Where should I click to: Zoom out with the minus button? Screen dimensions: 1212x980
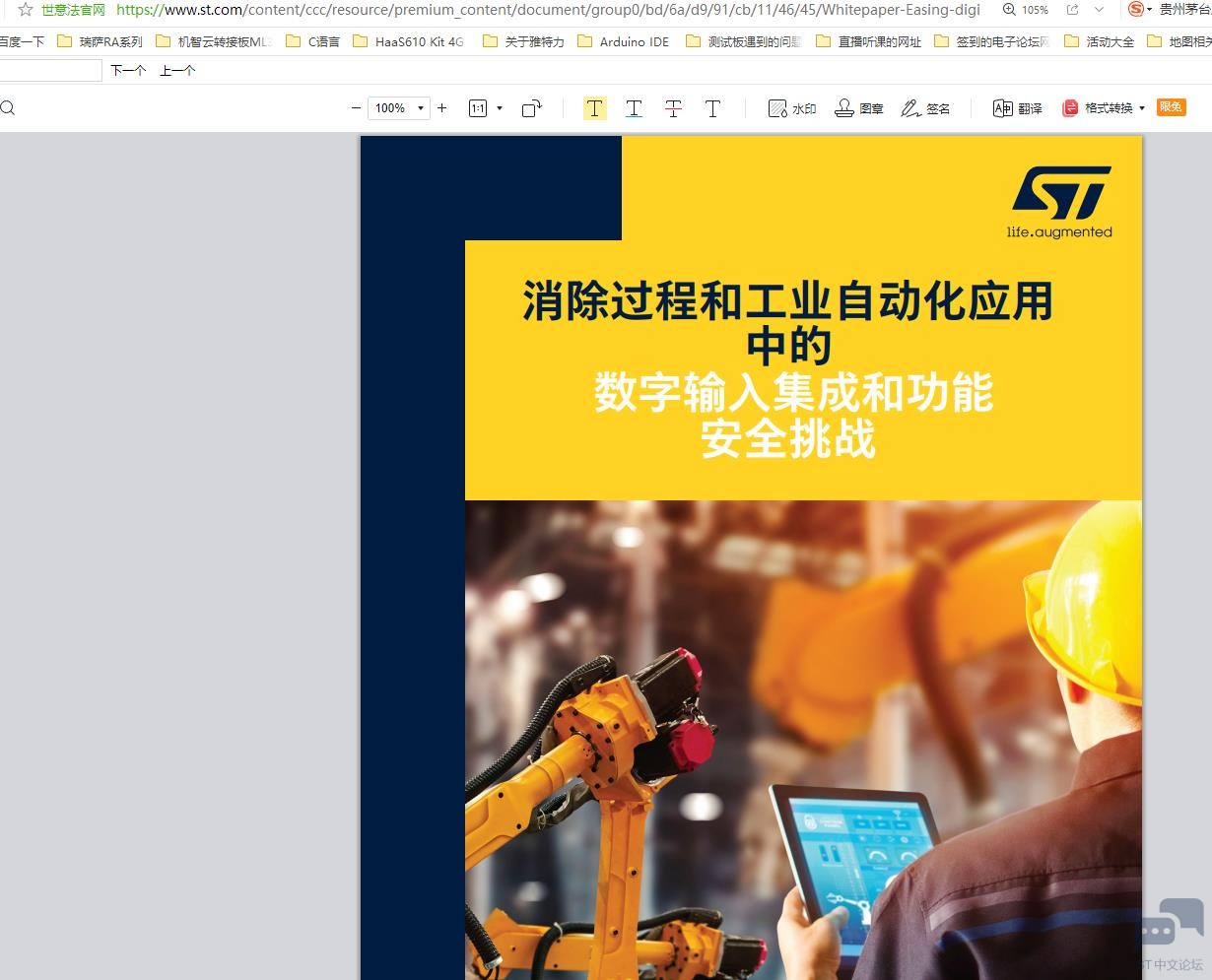pos(356,108)
